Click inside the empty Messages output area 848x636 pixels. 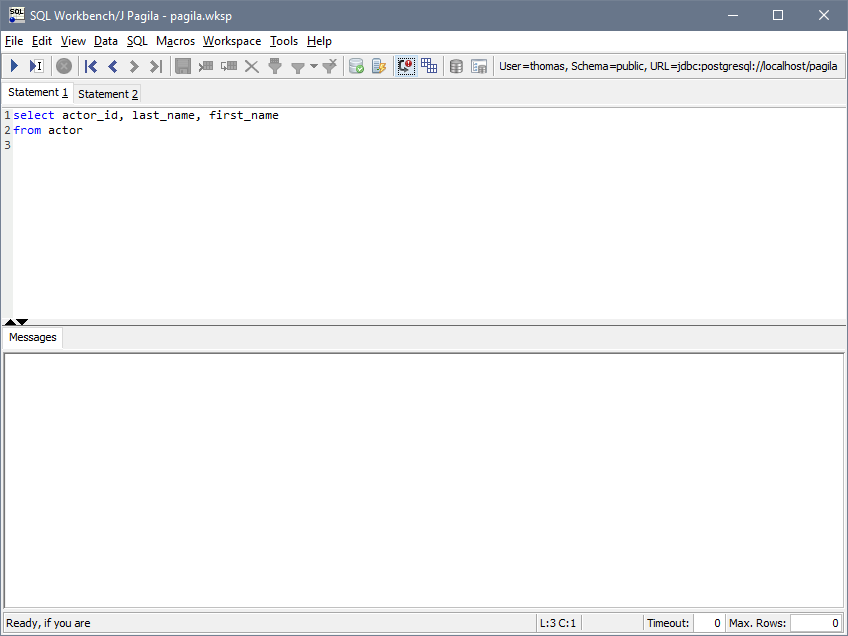point(423,480)
